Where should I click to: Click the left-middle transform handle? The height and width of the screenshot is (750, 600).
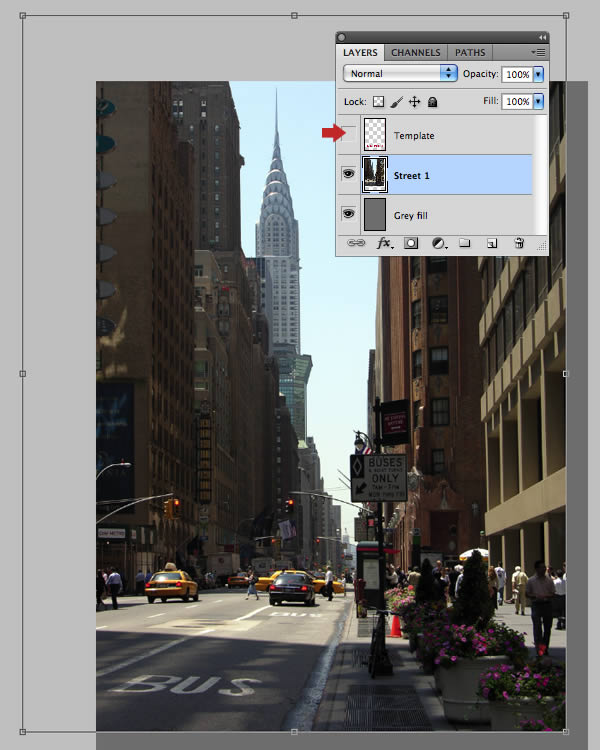coord(22,374)
